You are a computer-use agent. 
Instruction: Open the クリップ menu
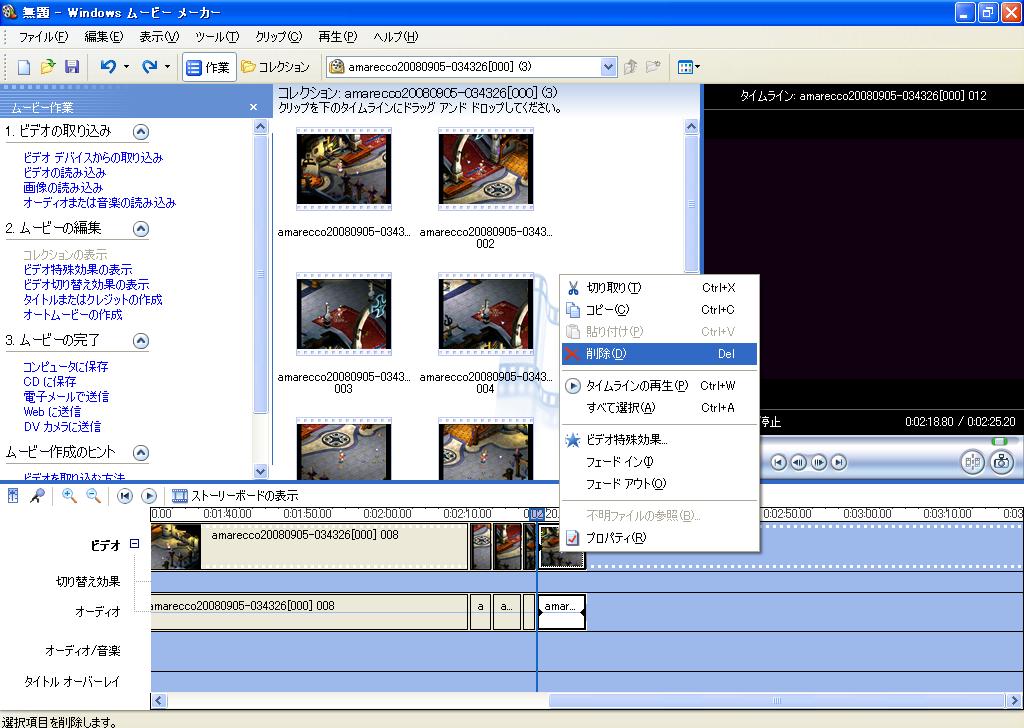278,37
